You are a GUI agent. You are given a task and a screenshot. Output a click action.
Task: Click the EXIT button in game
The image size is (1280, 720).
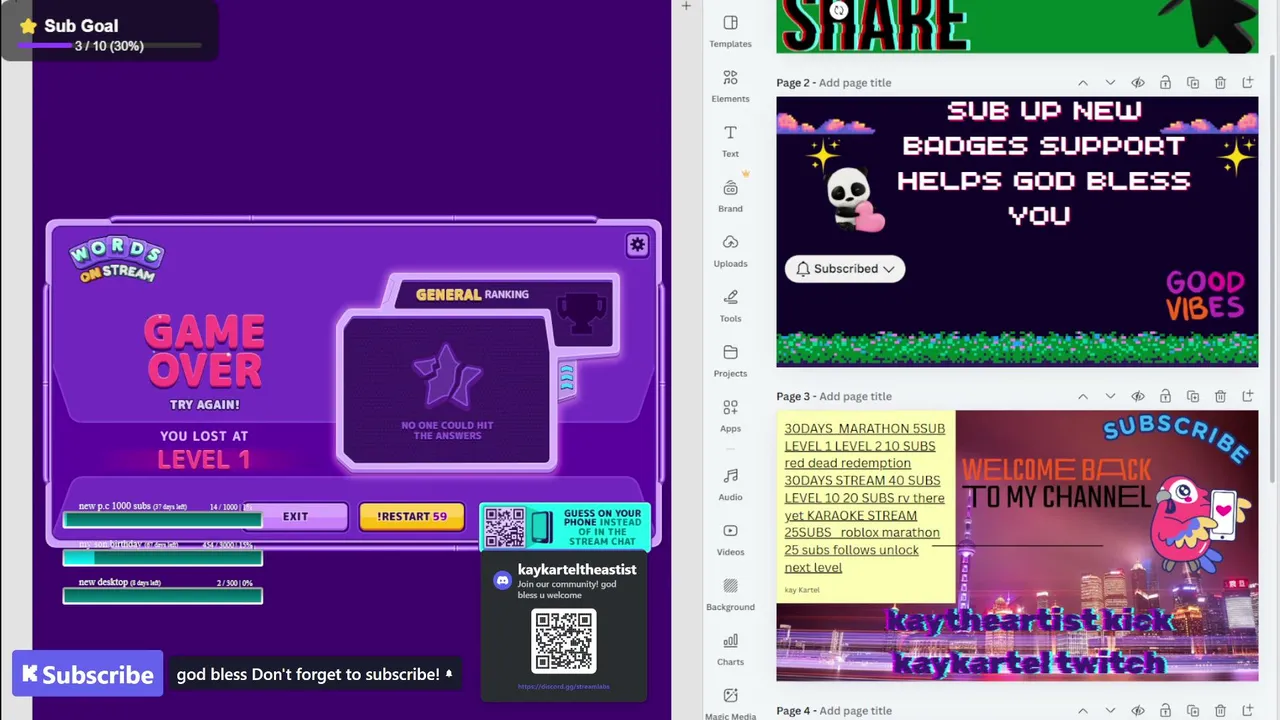click(x=295, y=516)
